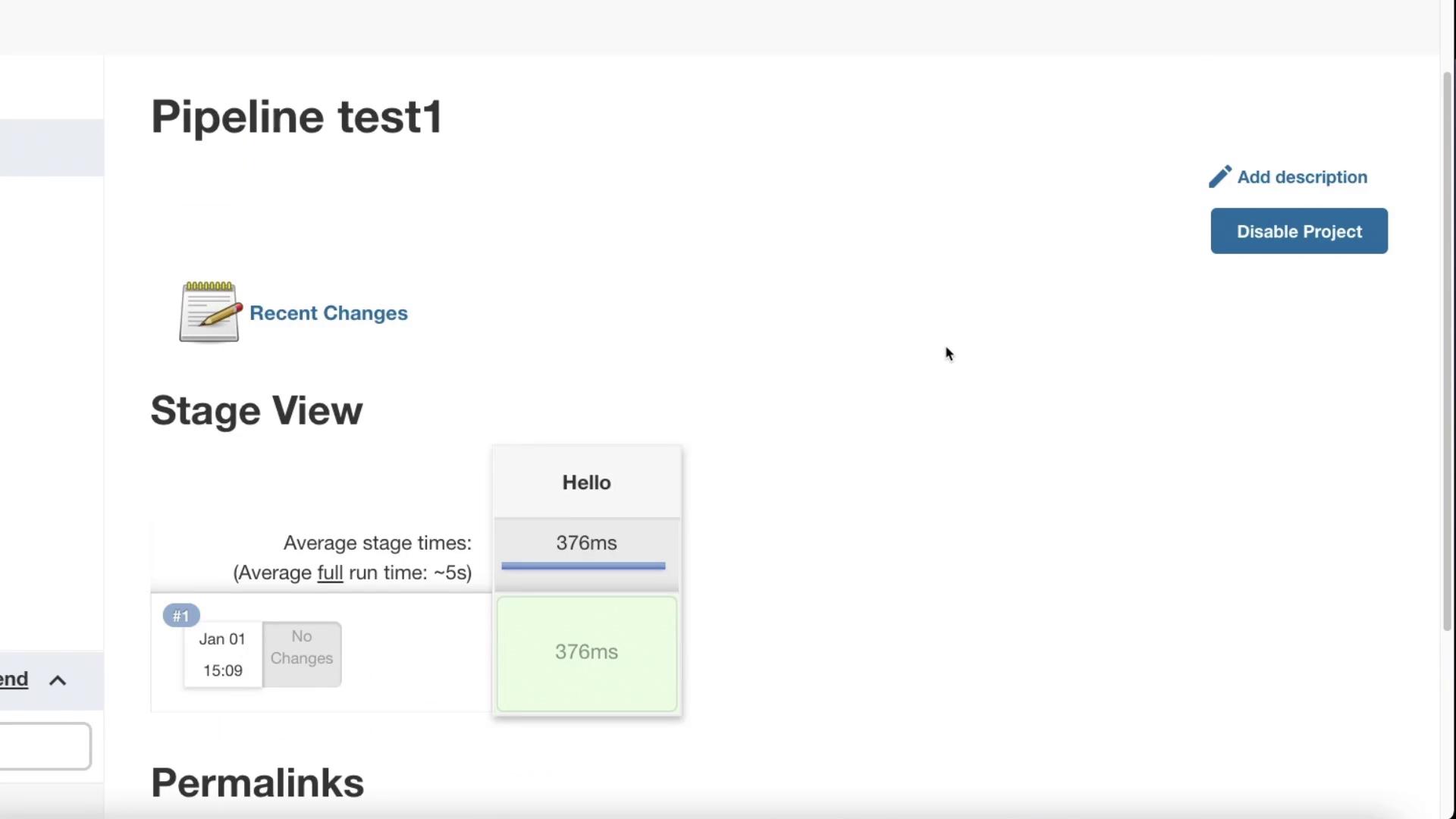Viewport: 1456px width, 819px height.
Task: Click the Jan 01 15:09 build date box
Action: point(222,654)
